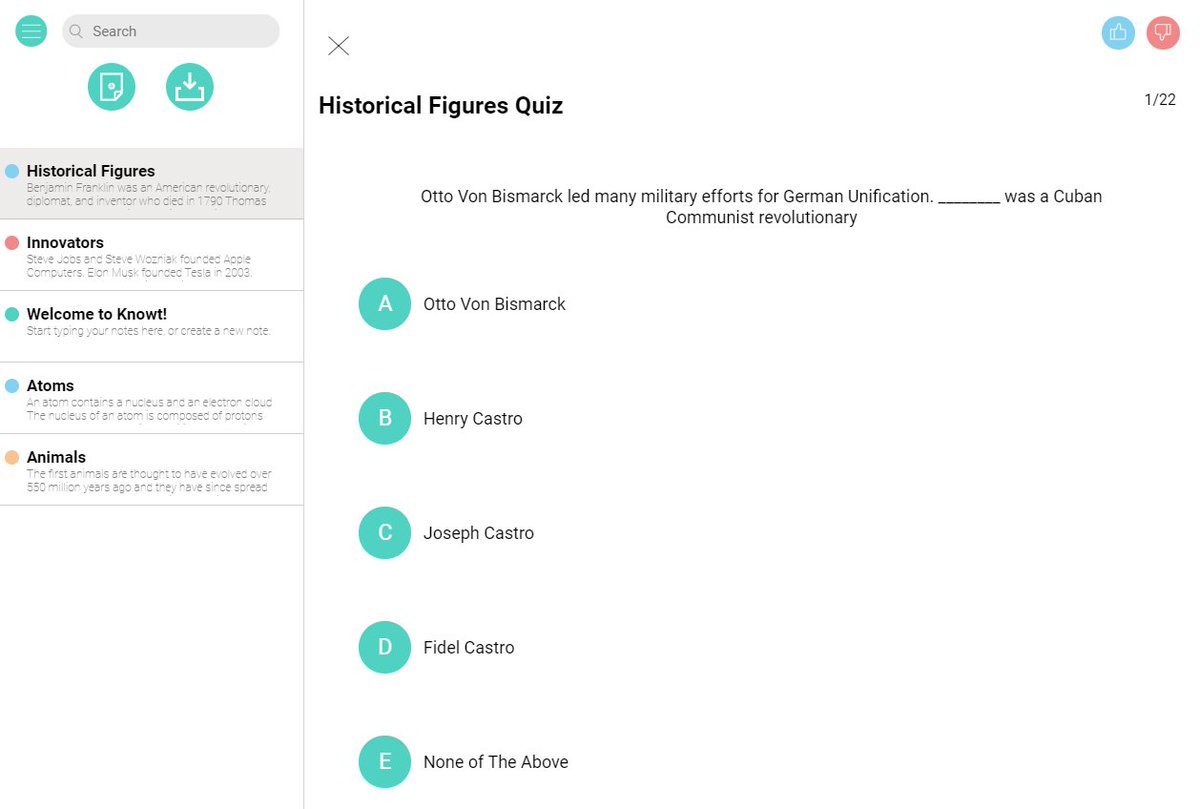The width and height of the screenshot is (1200, 809).
Task: Select the Fidel Castro answer text
Action: click(x=469, y=648)
